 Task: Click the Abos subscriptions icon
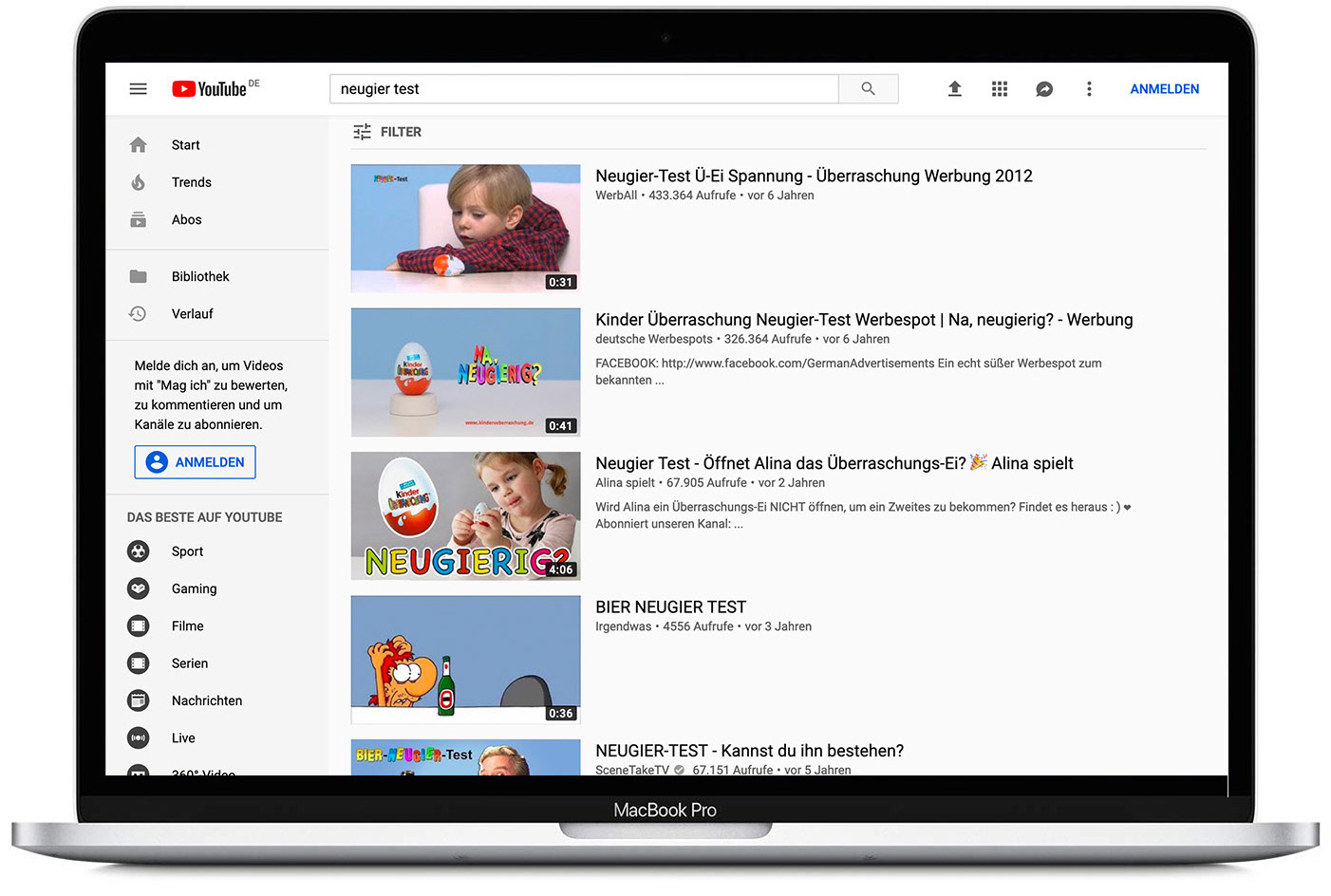[x=139, y=219]
